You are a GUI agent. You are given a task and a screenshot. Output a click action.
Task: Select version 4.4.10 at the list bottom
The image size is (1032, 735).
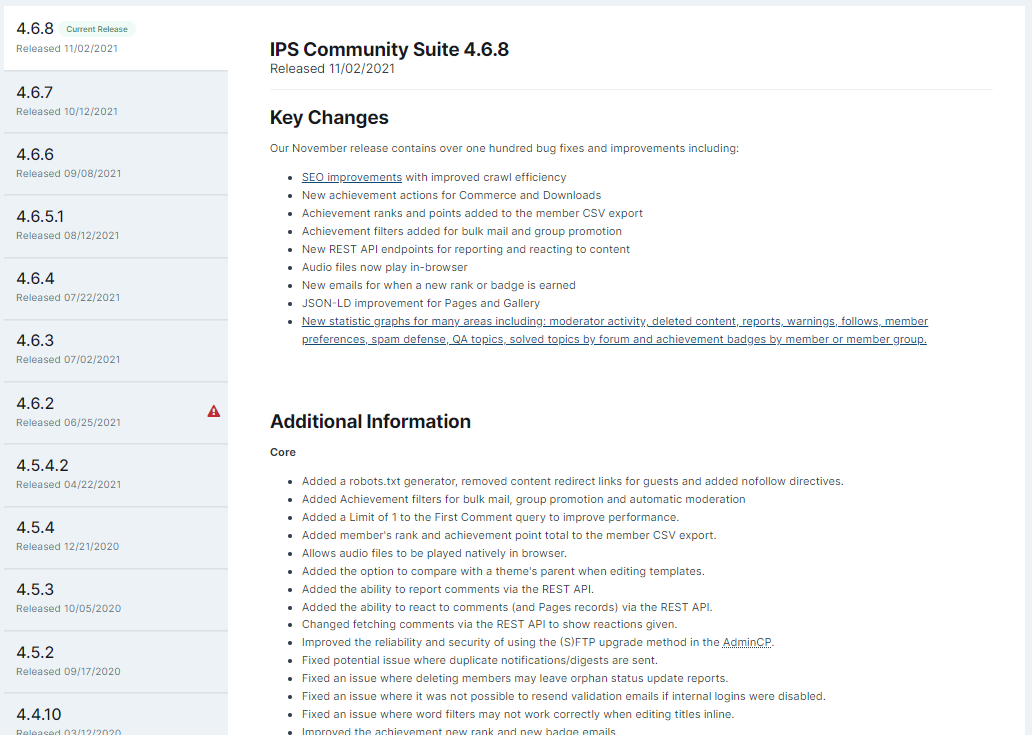coord(116,715)
